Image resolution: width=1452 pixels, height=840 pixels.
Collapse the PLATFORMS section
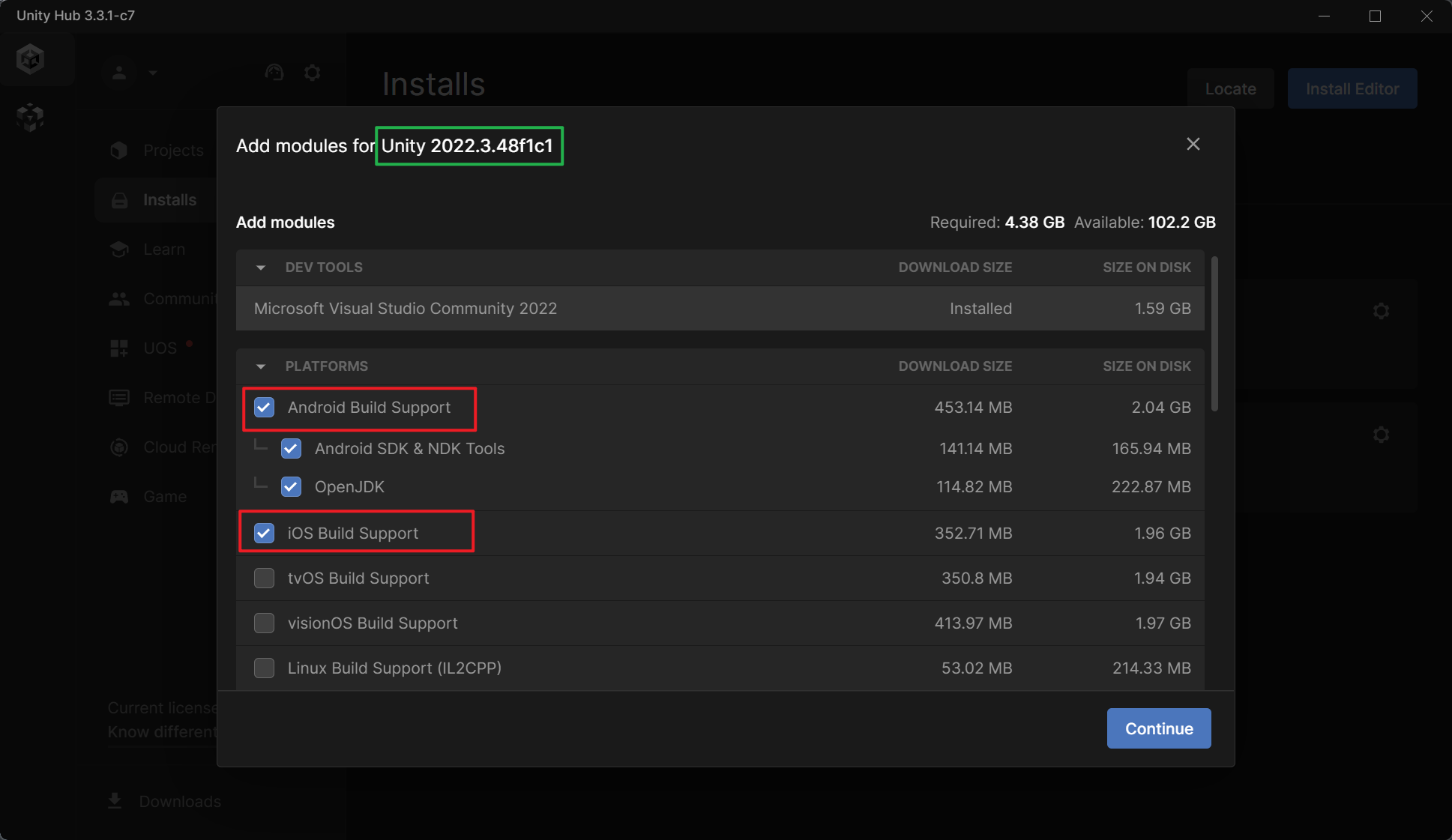click(261, 366)
